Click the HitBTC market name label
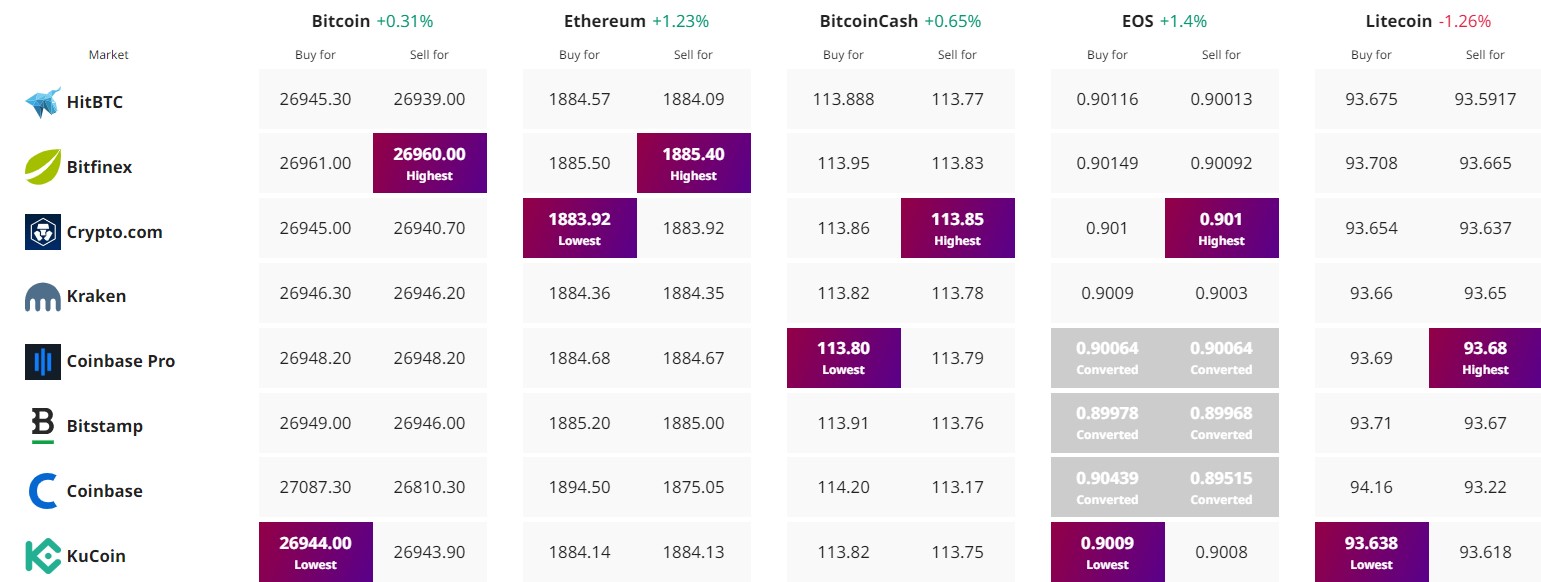This screenshot has height=582, width=1541. (95, 102)
